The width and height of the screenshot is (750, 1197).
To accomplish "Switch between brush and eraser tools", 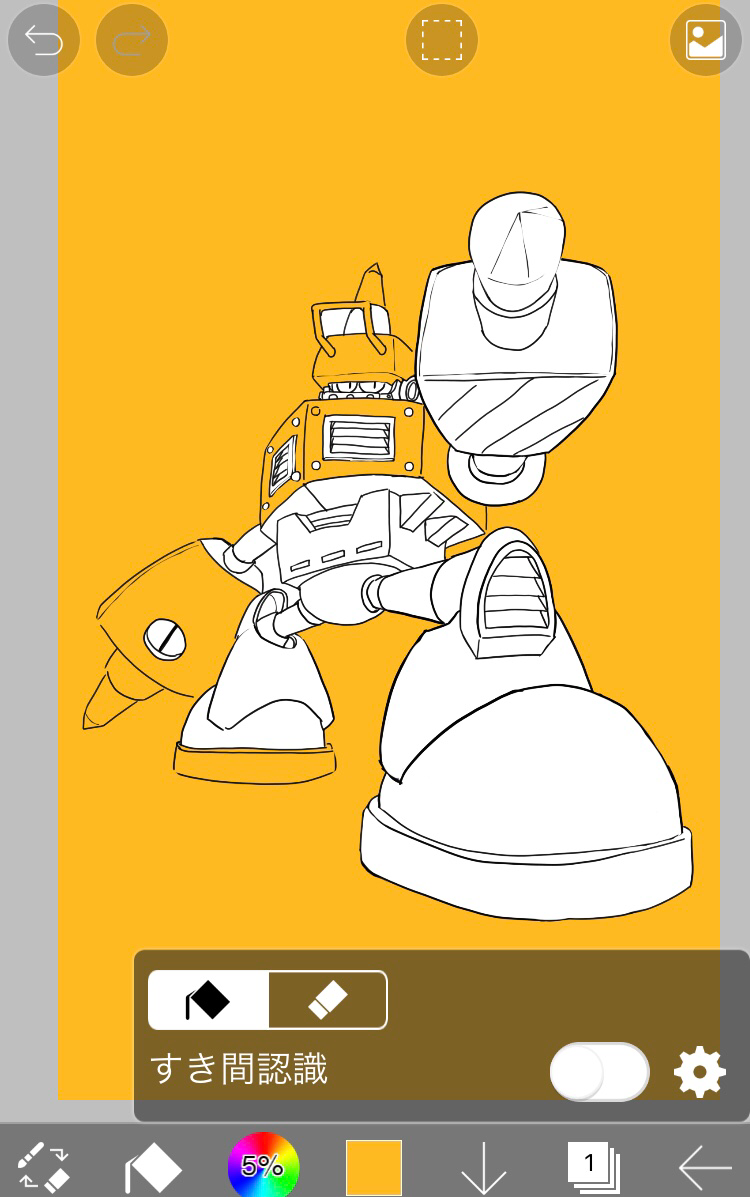I will pyautogui.click(x=44, y=1166).
